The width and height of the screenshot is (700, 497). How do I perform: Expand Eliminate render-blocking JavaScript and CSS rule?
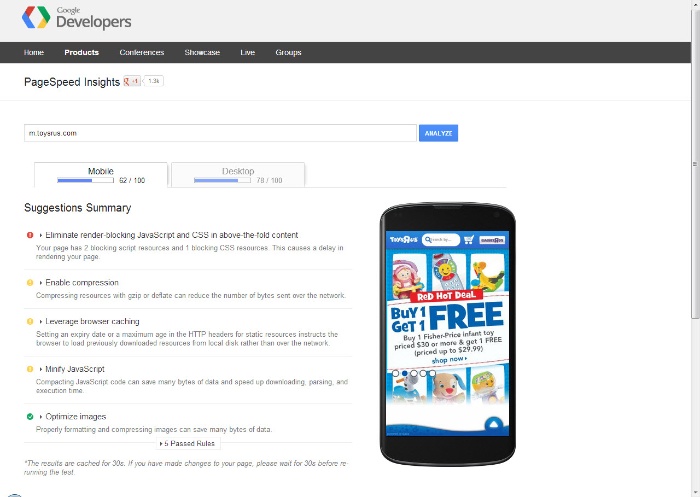(x=169, y=235)
